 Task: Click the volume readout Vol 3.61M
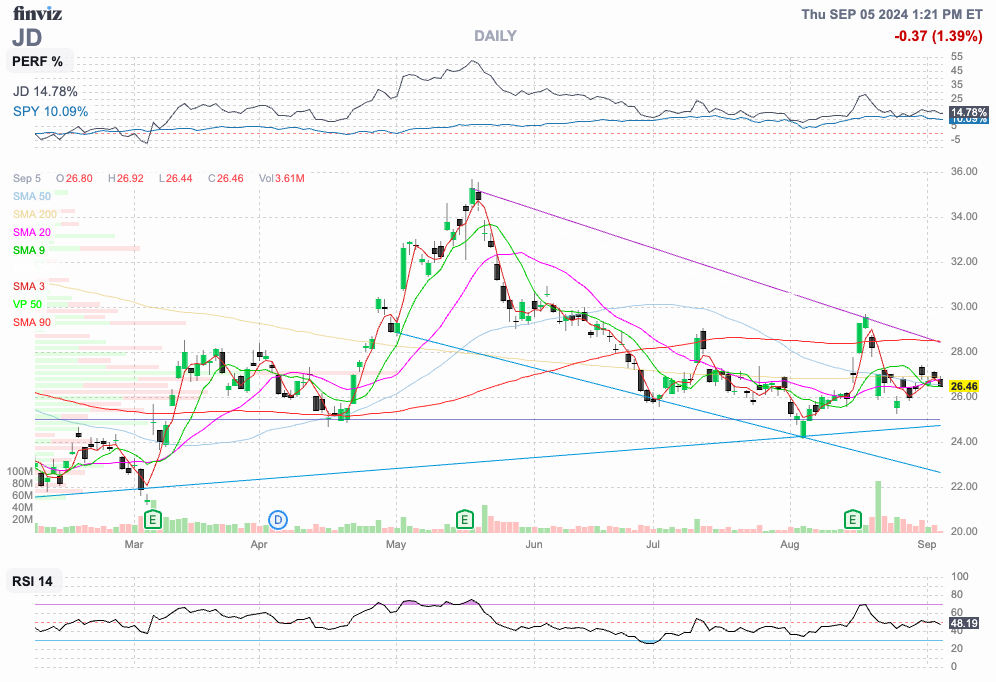click(281, 178)
